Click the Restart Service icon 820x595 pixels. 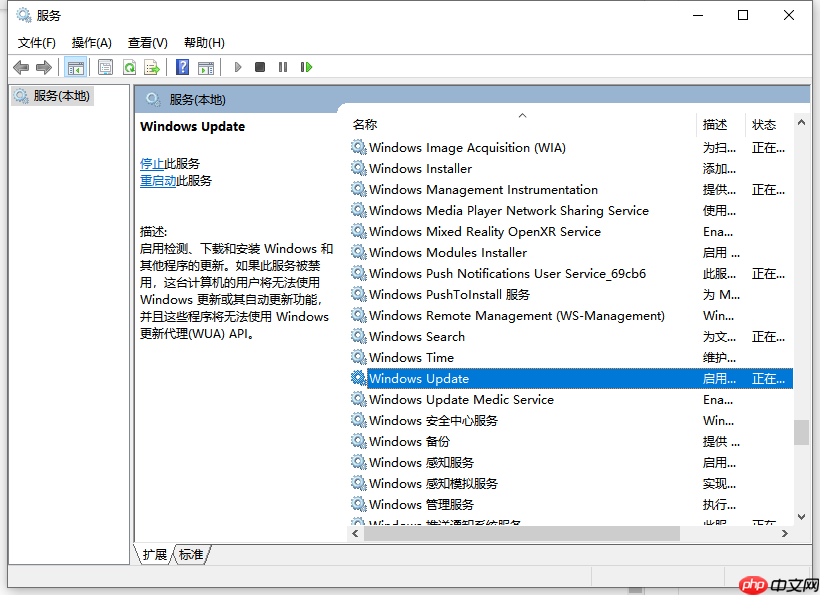pyautogui.click(x=306, y=67)
